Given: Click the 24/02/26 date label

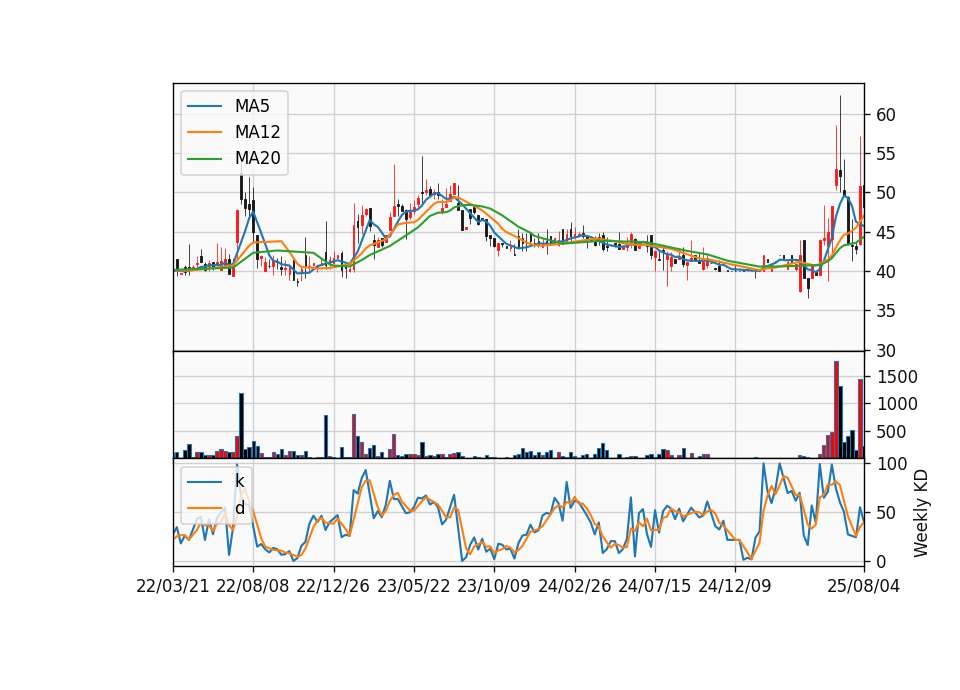Looking at the screenshot, I should click(574, 586).
